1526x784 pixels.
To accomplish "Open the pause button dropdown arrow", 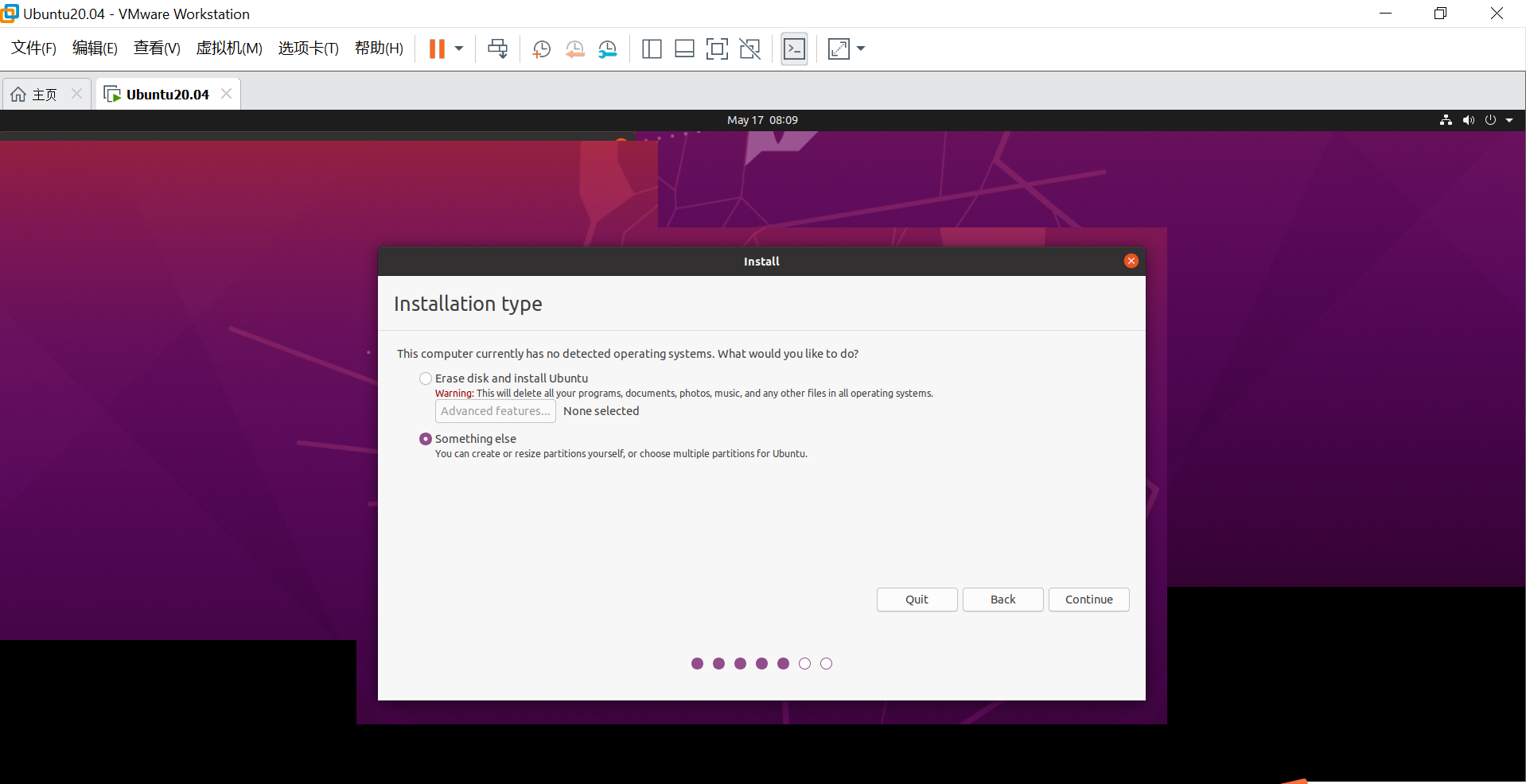I will click(x=457, y=49).
